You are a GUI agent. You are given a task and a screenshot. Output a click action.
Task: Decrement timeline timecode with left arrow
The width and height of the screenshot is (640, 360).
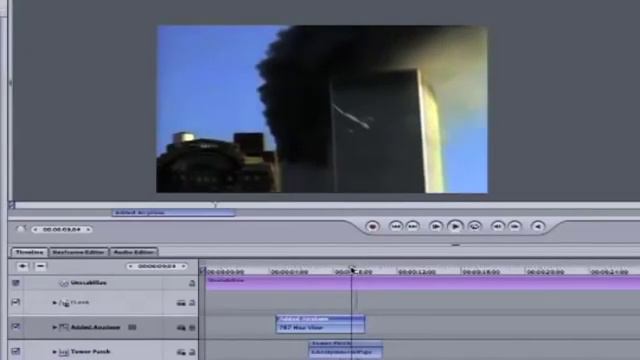(x=130, y=266)
